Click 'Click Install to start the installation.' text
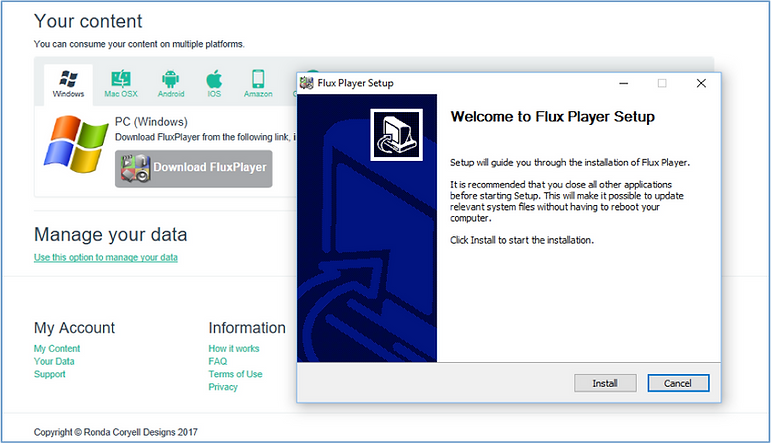 coord(522,240)
